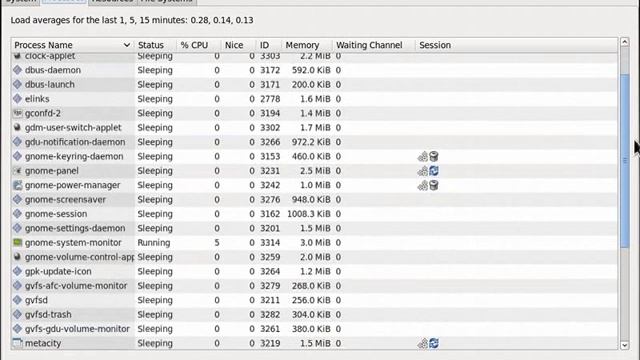Sort processes by % CPU column
The width and height of the screenshot is (640, 360).
point(199,45)
